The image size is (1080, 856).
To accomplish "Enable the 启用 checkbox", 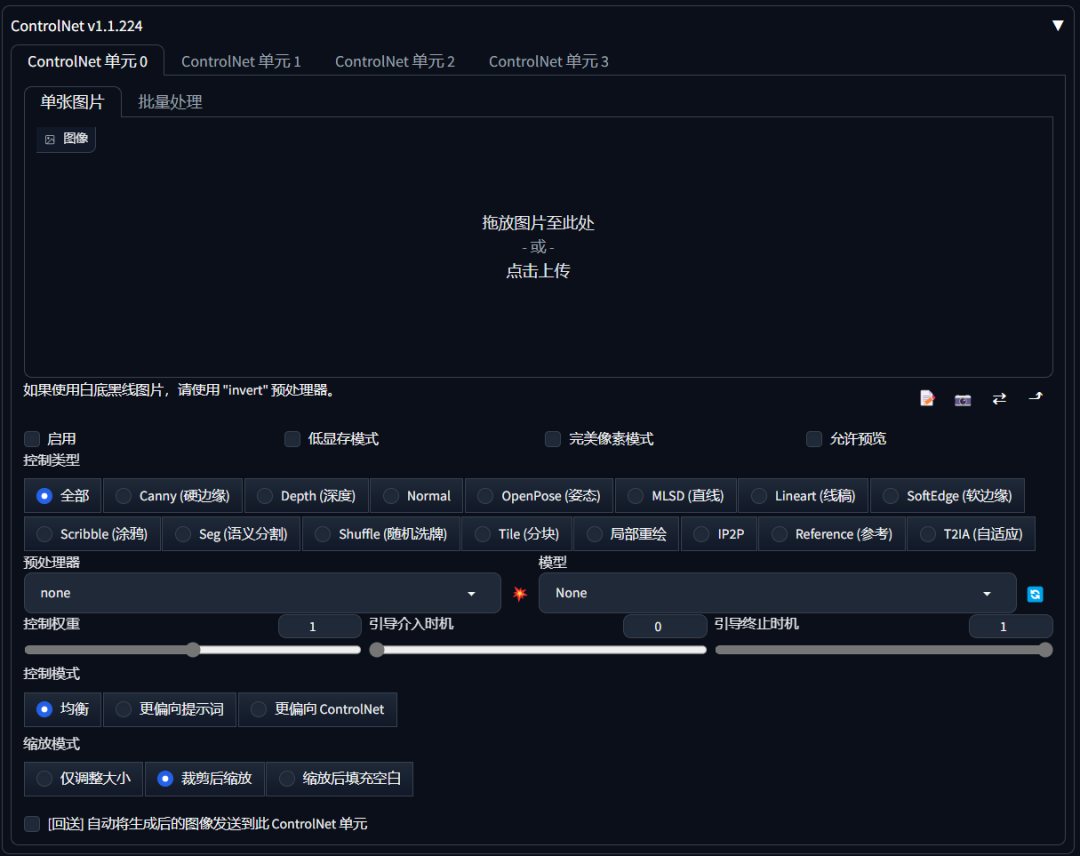I will coord(32,439).
